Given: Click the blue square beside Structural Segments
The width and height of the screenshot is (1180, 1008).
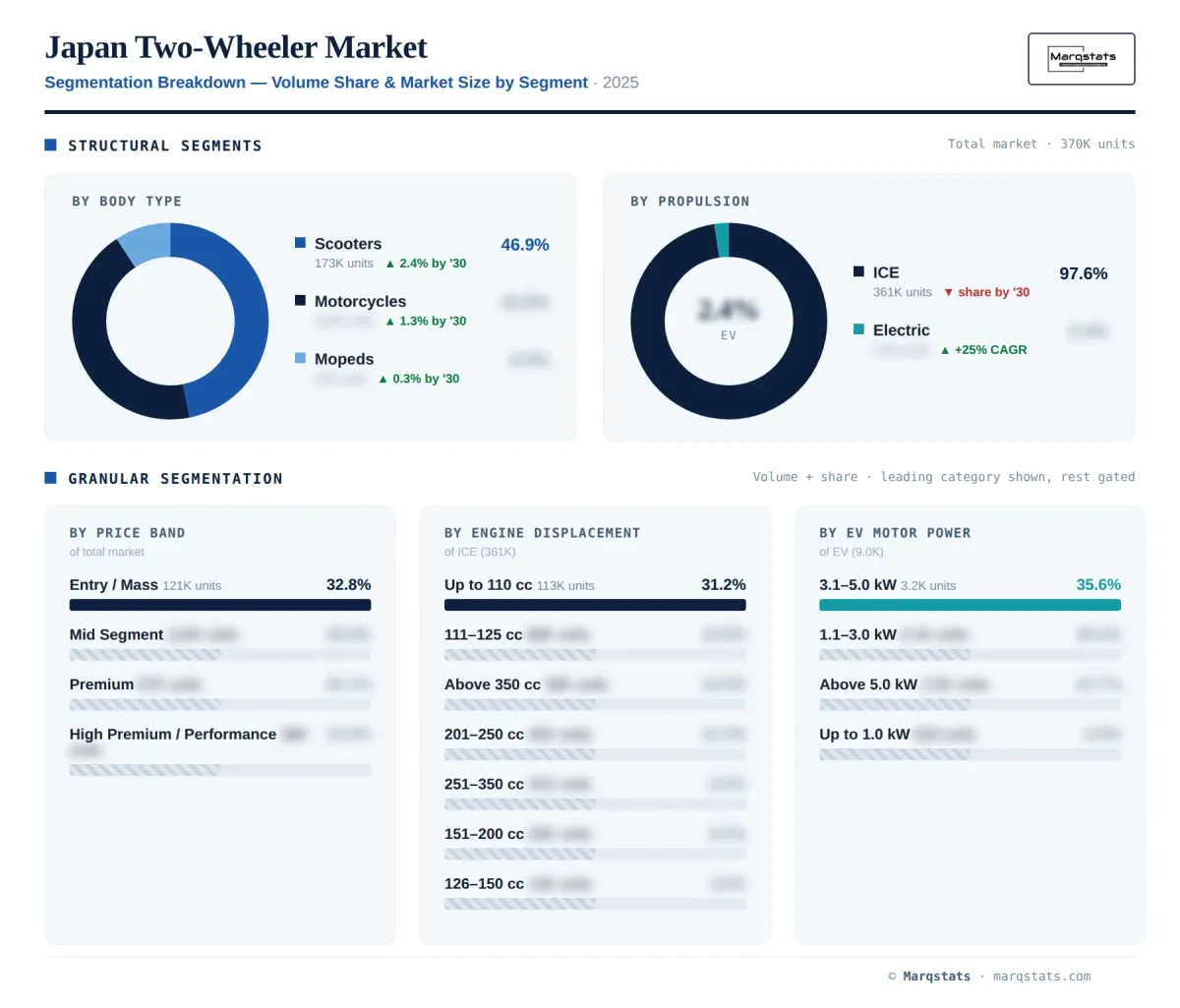Looking at the screenshot, I should (50, 145).
